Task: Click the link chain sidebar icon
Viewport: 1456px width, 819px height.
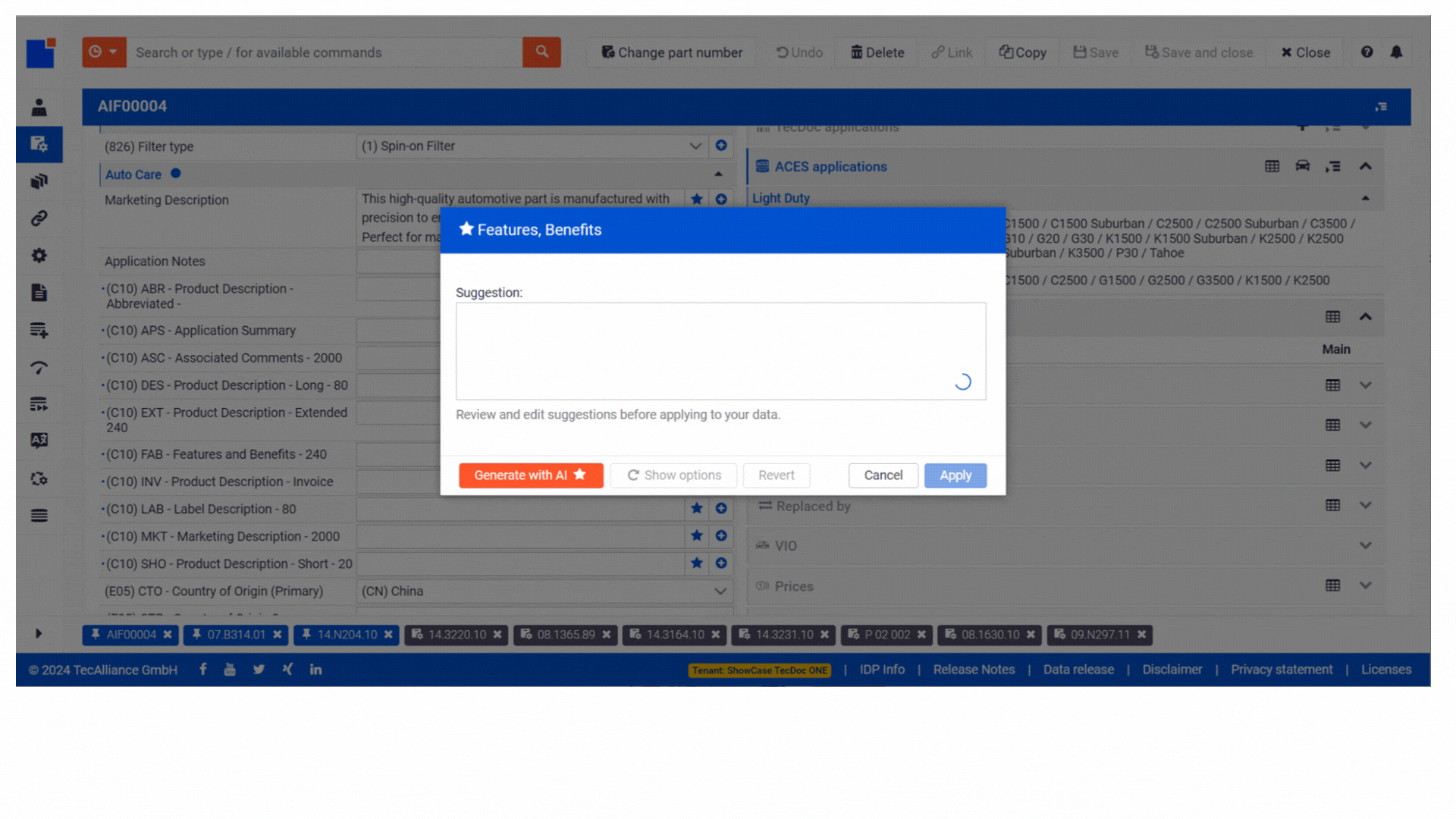Action: (x=39, y=218)
